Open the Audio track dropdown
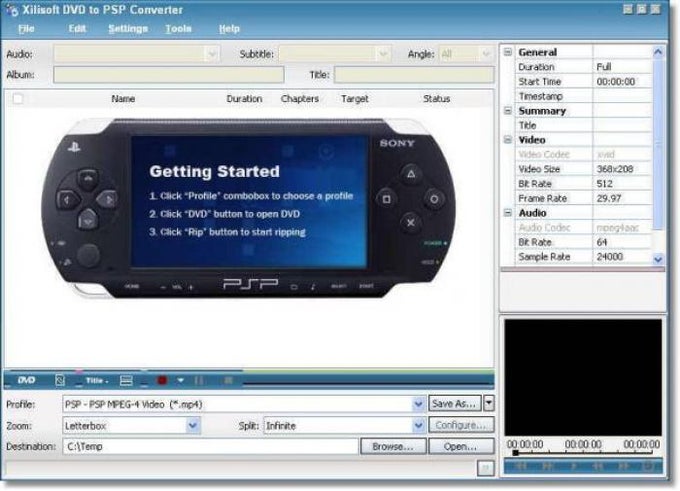This screenshot has height=491, width=680. point(212,54)
